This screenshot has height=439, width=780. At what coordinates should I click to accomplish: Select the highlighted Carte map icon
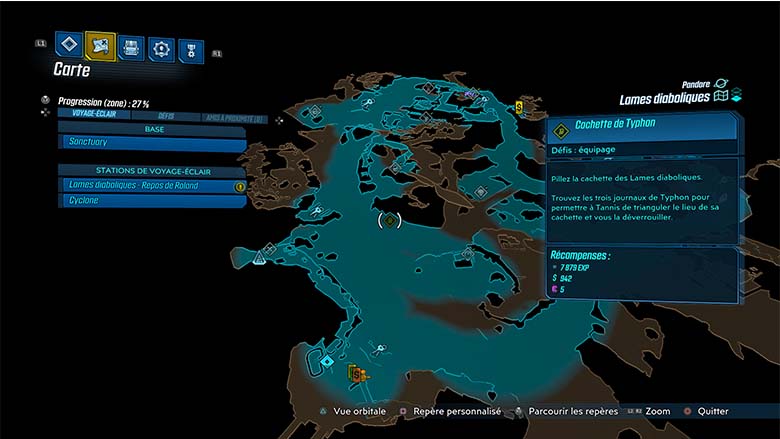click(100, 45)
